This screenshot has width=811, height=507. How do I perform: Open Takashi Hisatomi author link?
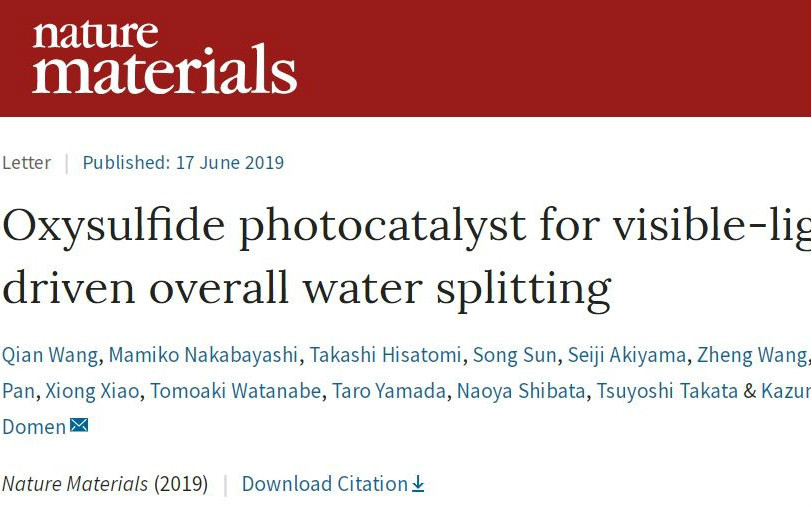(x=385, y=355)
